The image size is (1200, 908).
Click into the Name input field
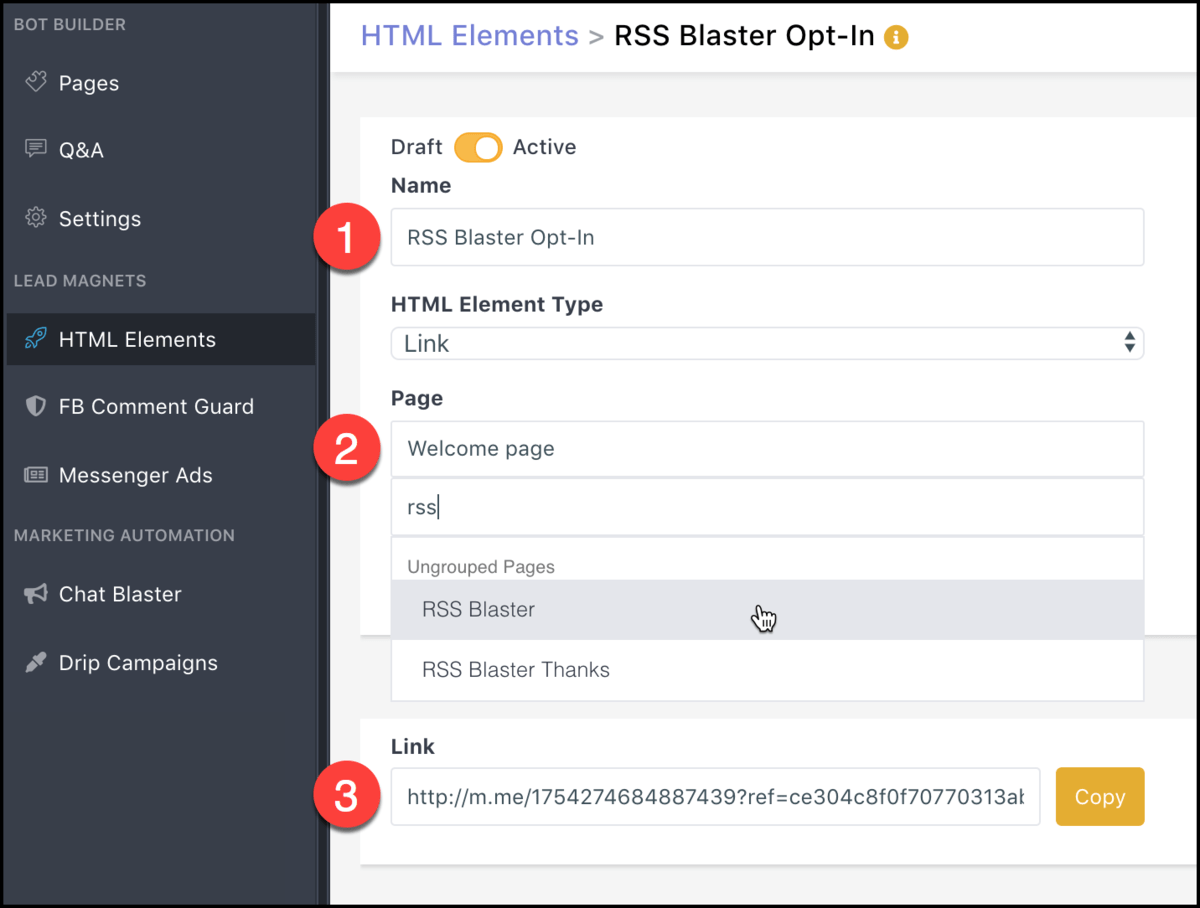[x=767, y=237]
